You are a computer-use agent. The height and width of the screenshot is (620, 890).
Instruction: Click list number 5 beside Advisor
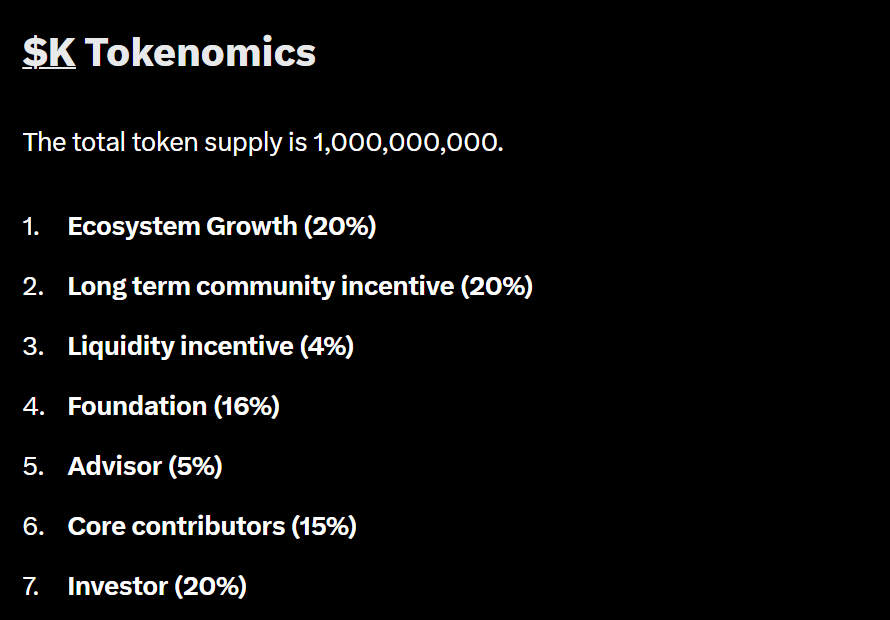pos(34,466)
